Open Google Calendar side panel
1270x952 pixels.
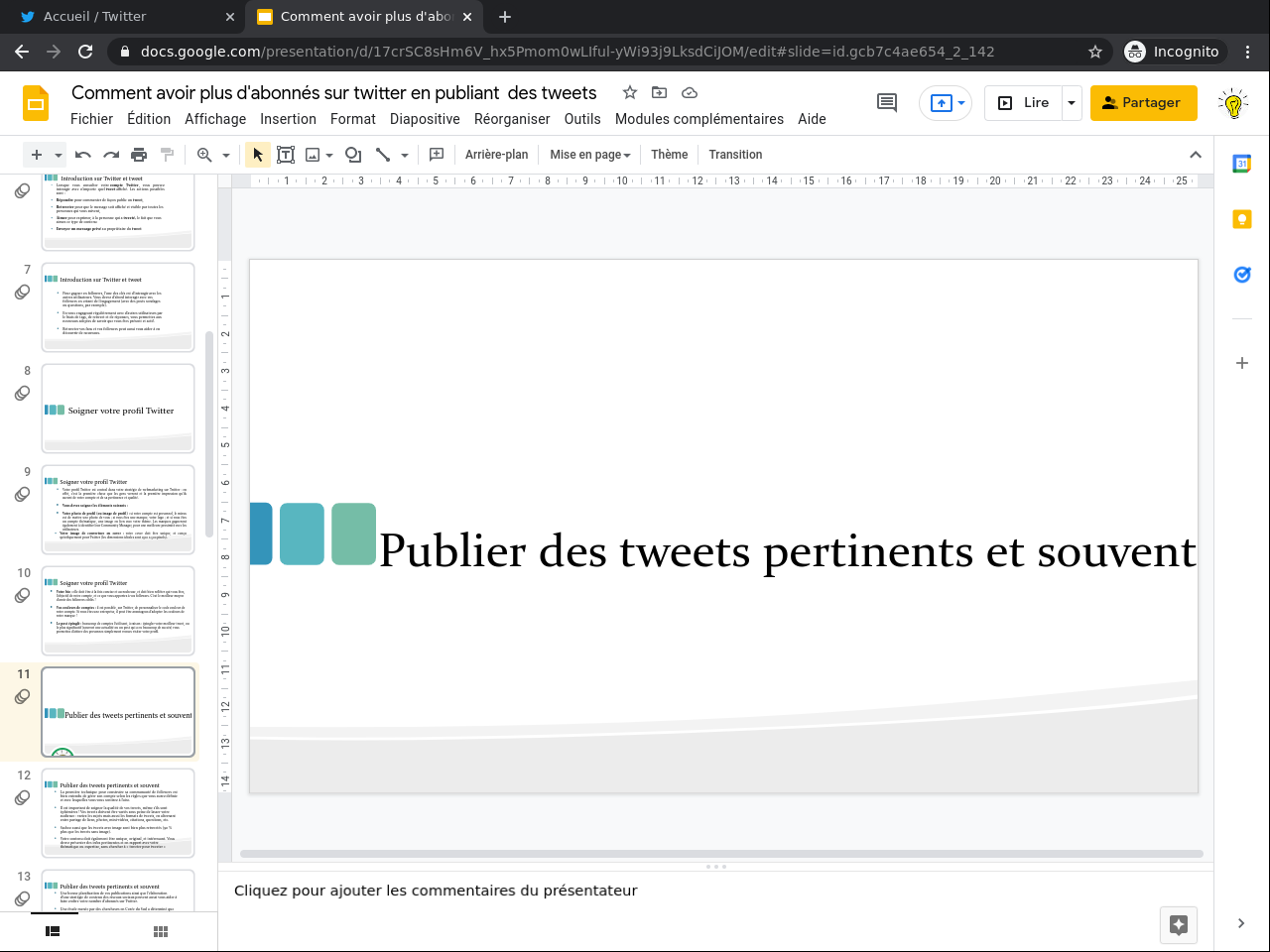[1241, 165]
